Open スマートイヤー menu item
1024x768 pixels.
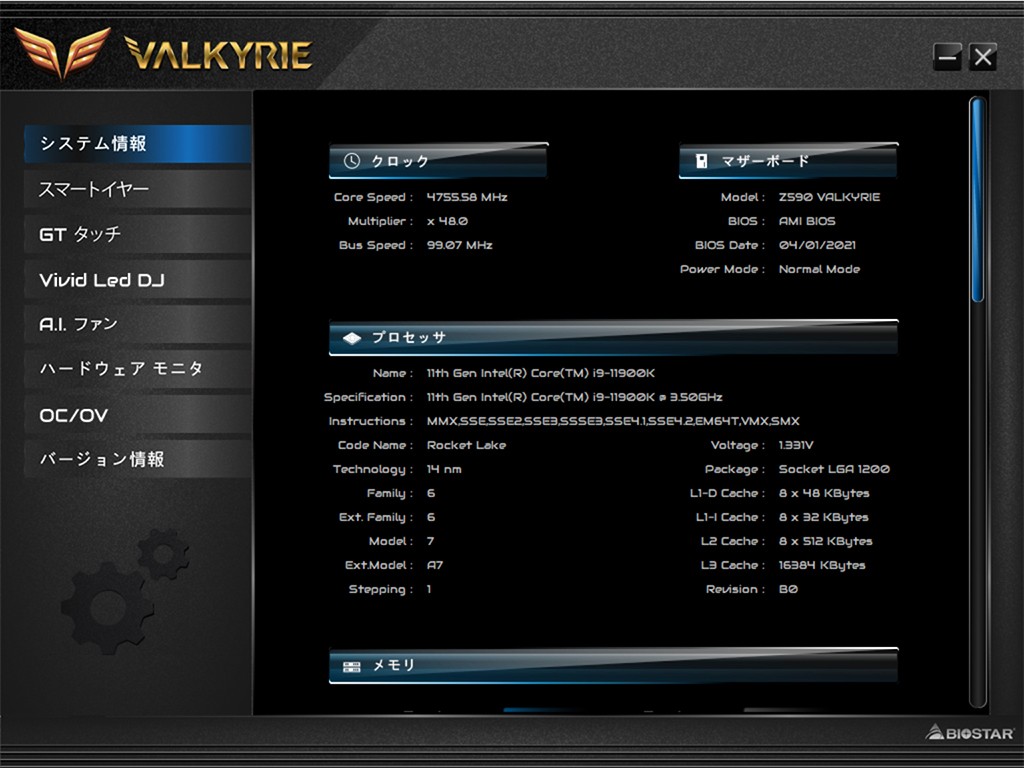(x=138, y=189)
